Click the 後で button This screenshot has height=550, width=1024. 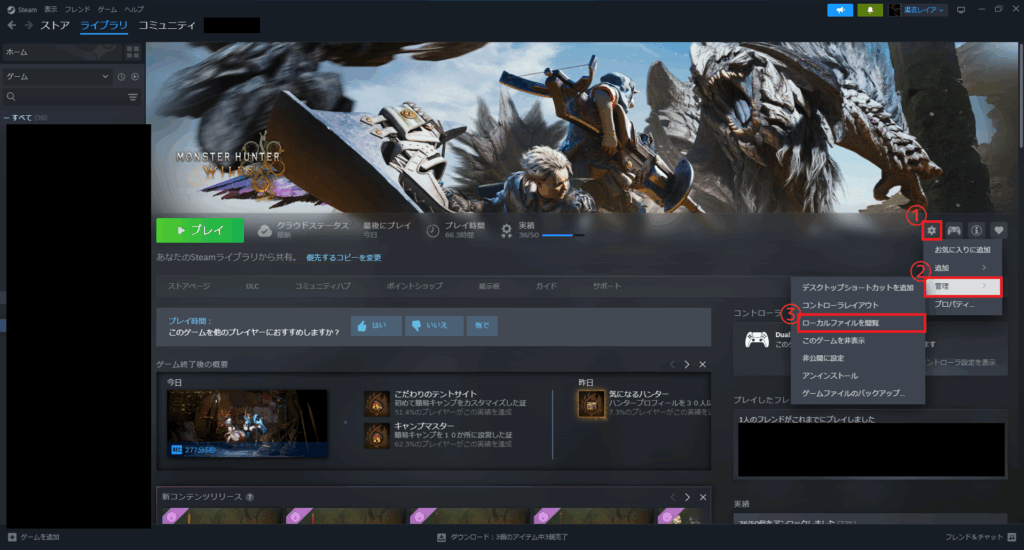[482, 325]
